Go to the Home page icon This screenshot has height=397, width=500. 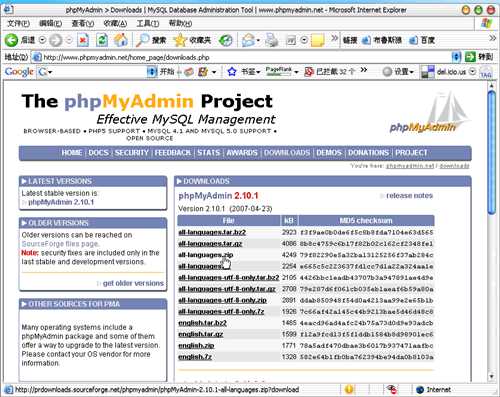(121, 40)
